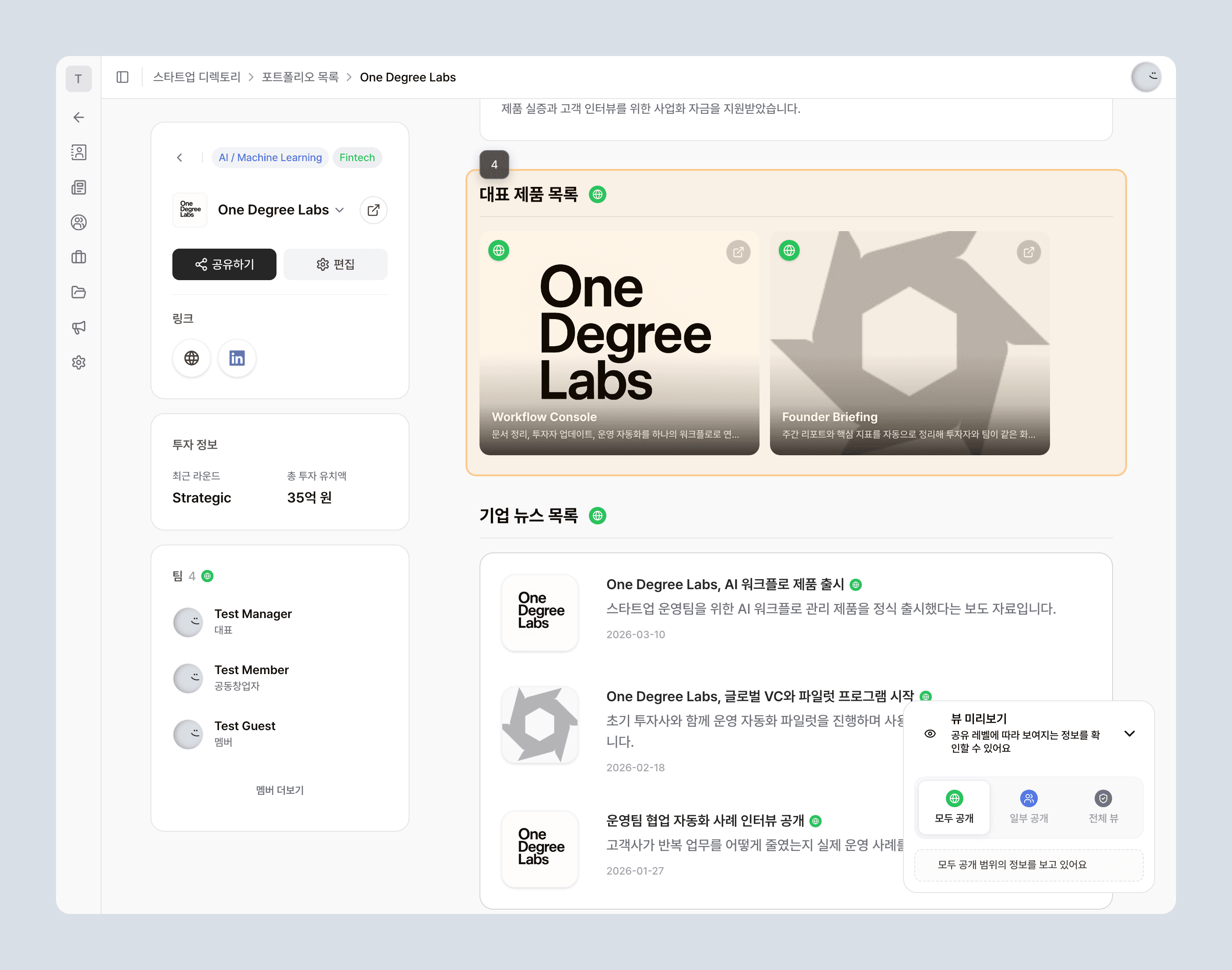This screenshot has height=970, width=1232.
Task: Expand 멤버 더보기 to show more members
Action: pos(280,790)
